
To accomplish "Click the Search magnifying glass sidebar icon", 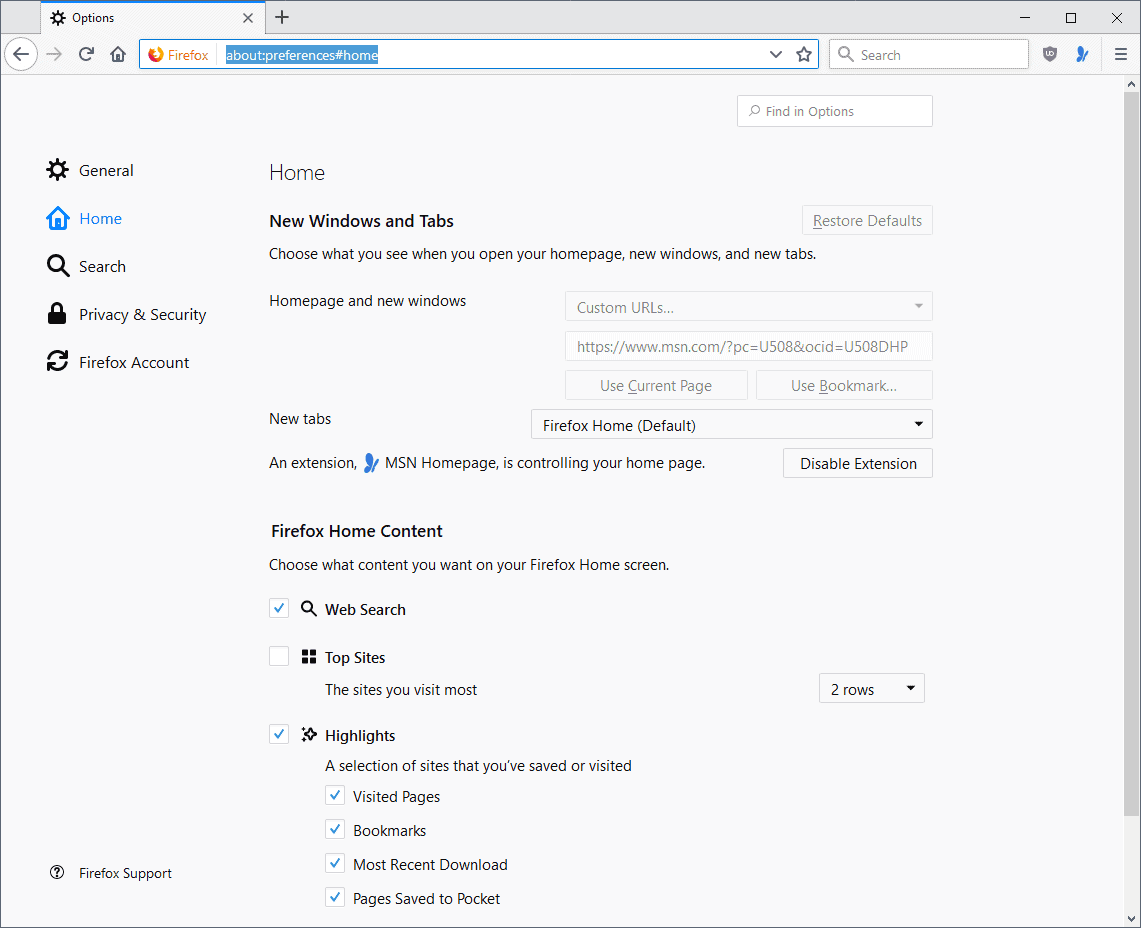I will click(x=57, y=266).
